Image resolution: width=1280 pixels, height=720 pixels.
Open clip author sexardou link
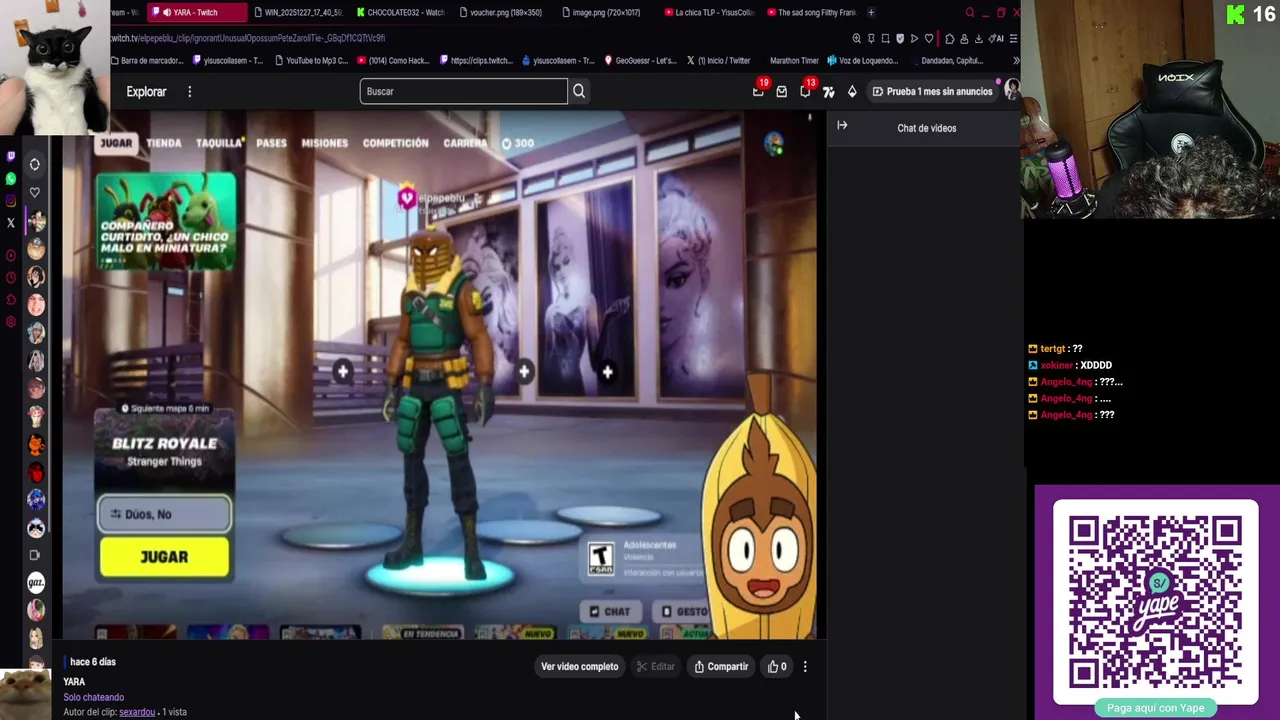[x=137, y=712]
